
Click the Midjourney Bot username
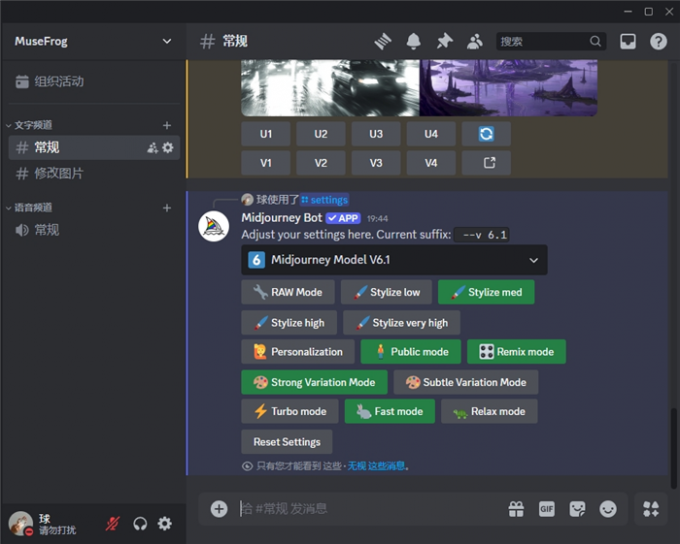pos(282,217)
